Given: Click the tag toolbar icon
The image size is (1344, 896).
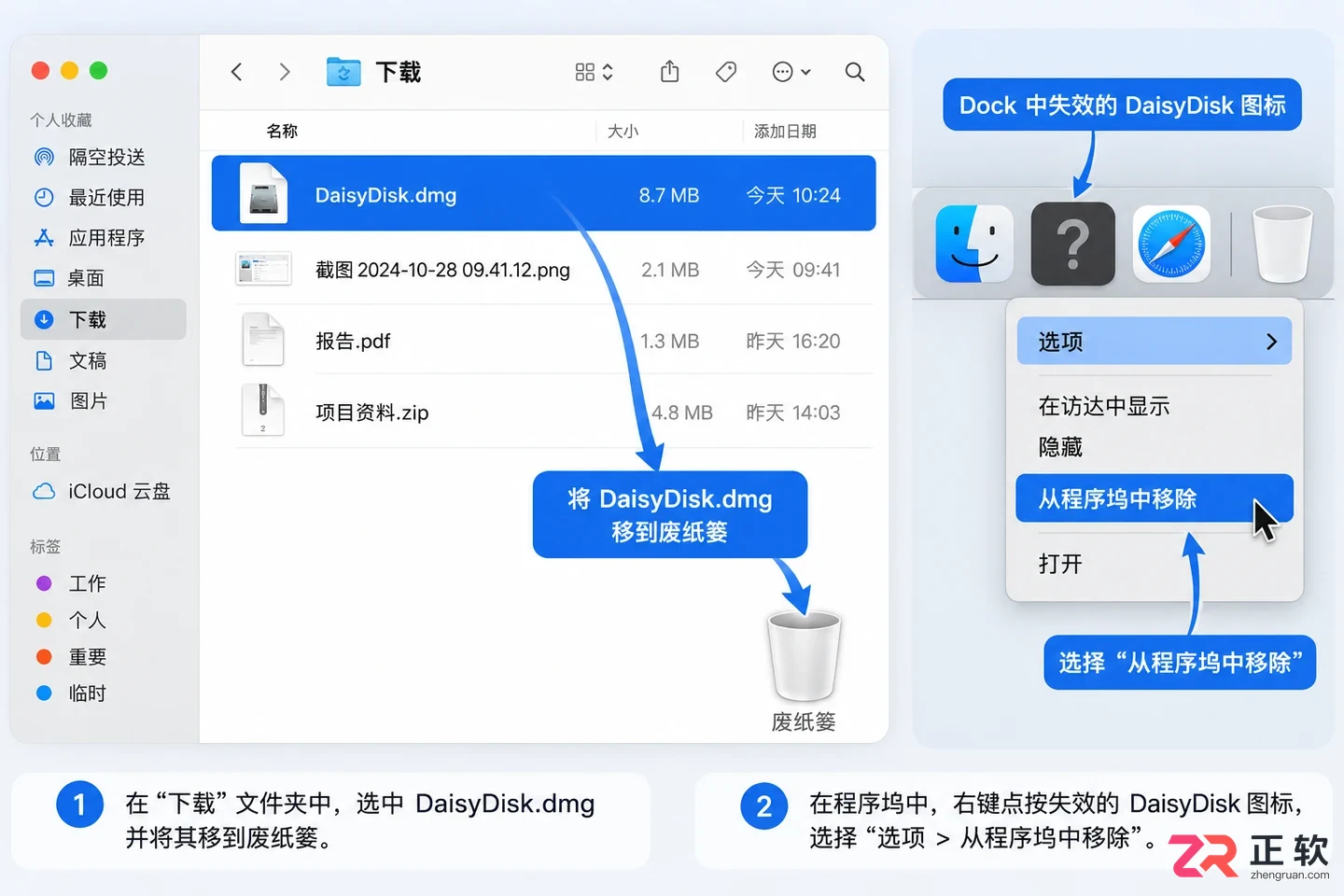Looking at the screenshot, I should (726, 72).
